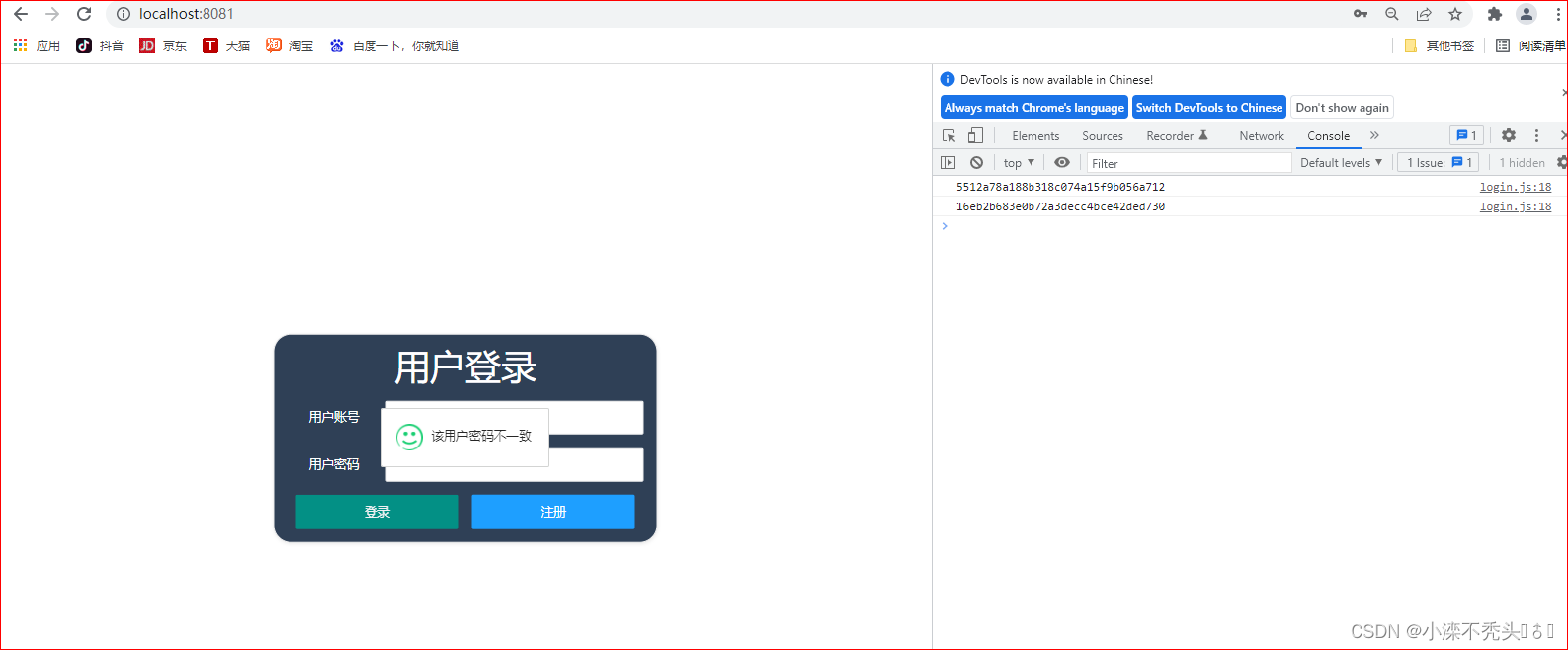The height and width of the screenshot is (650, 1568).
Task: Open the Extensions puzzle icon
Action: pos(1495,14)
